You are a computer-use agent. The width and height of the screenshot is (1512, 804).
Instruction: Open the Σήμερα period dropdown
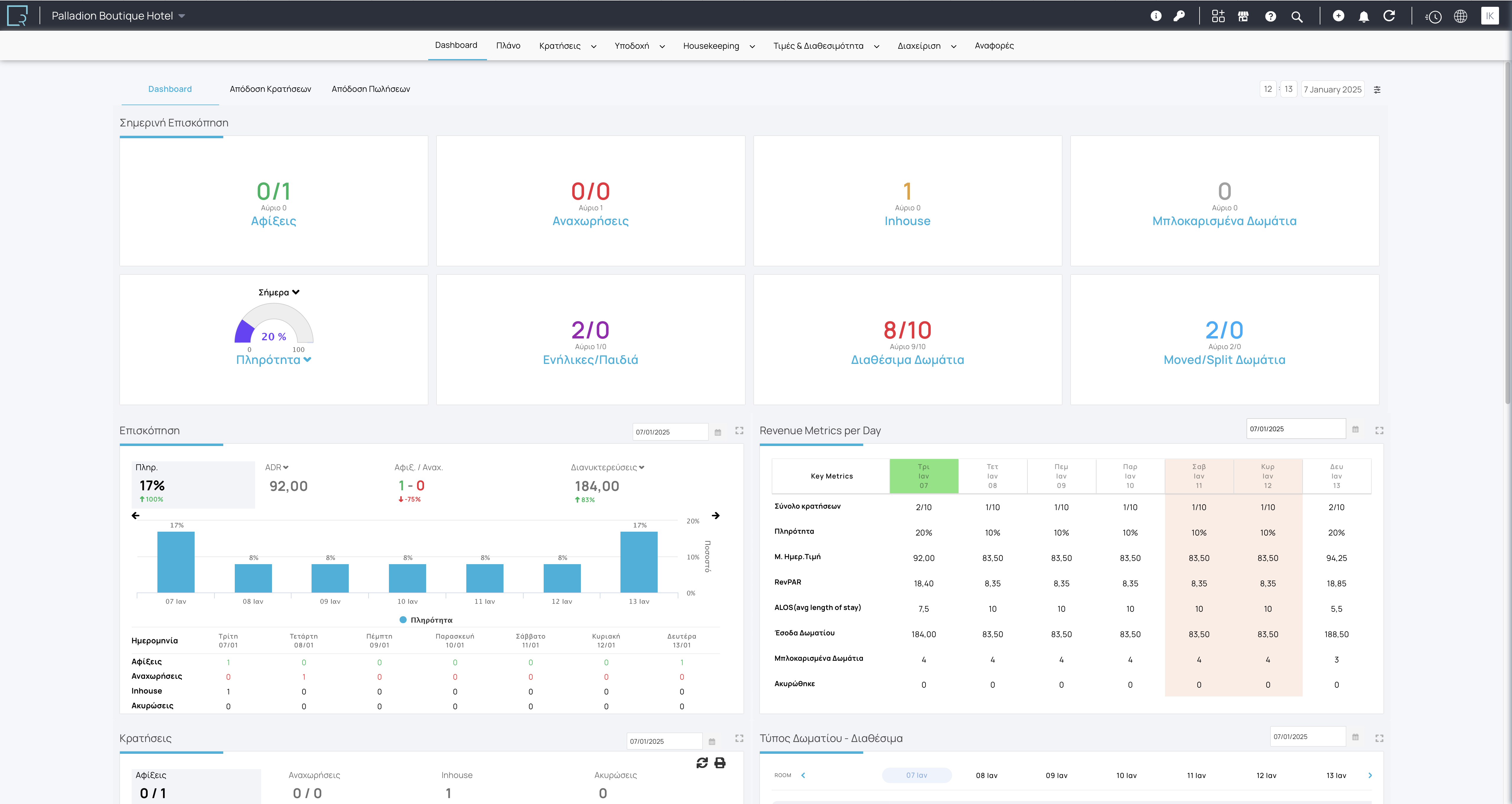[279, 292]
